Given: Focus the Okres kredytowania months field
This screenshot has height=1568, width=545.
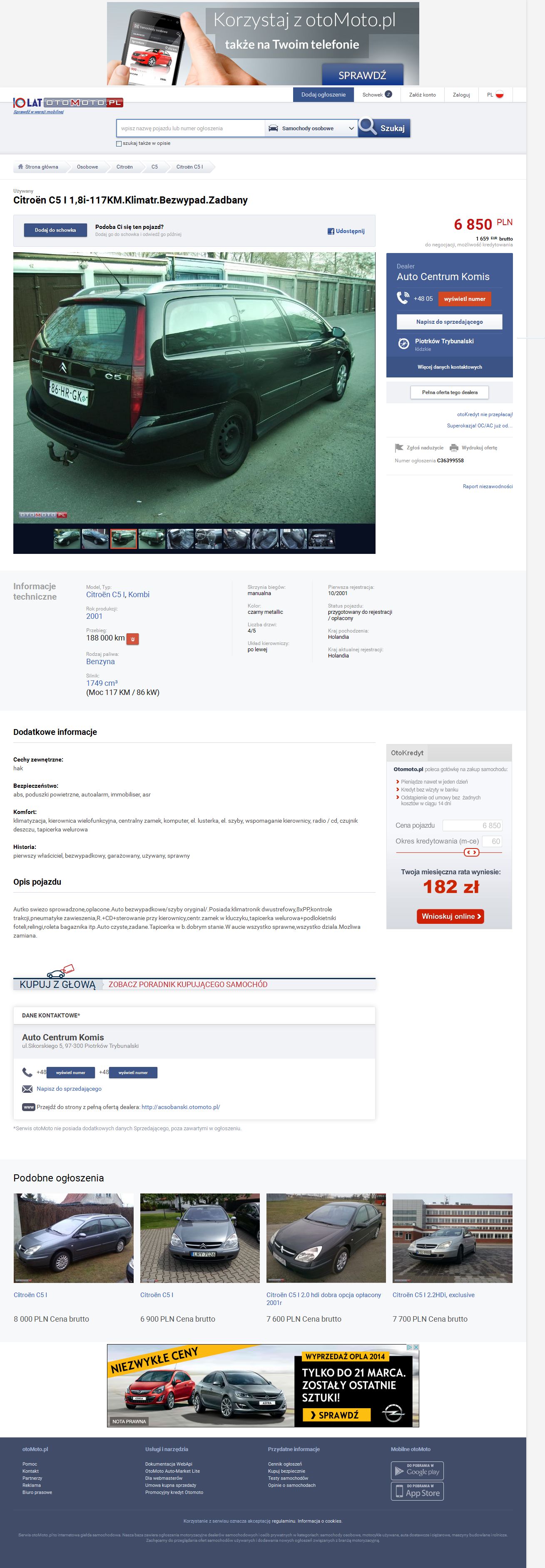Looking at the screenshot, I should click(492, 841).
